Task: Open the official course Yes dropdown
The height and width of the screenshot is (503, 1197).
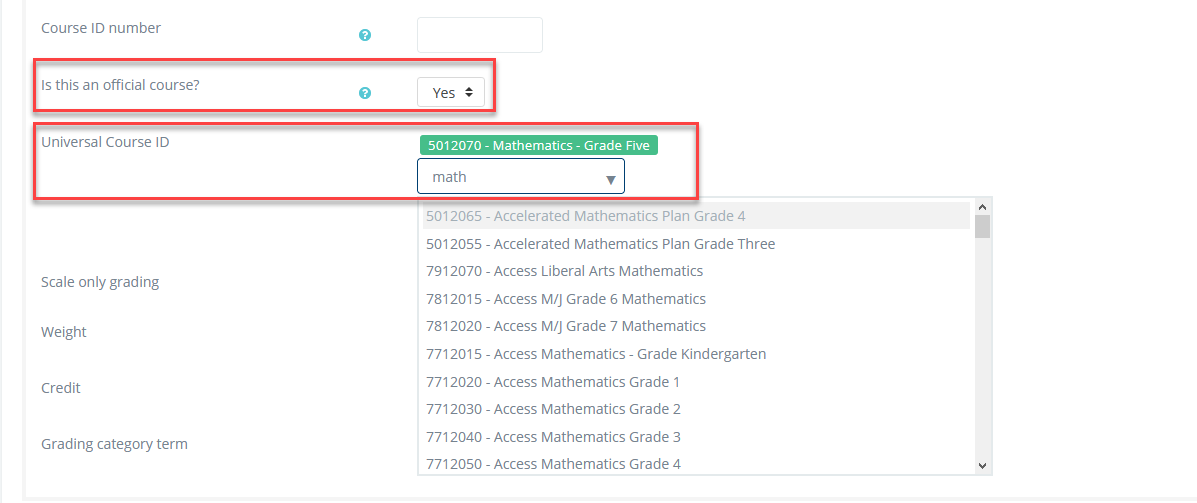Action: point(451,93)
